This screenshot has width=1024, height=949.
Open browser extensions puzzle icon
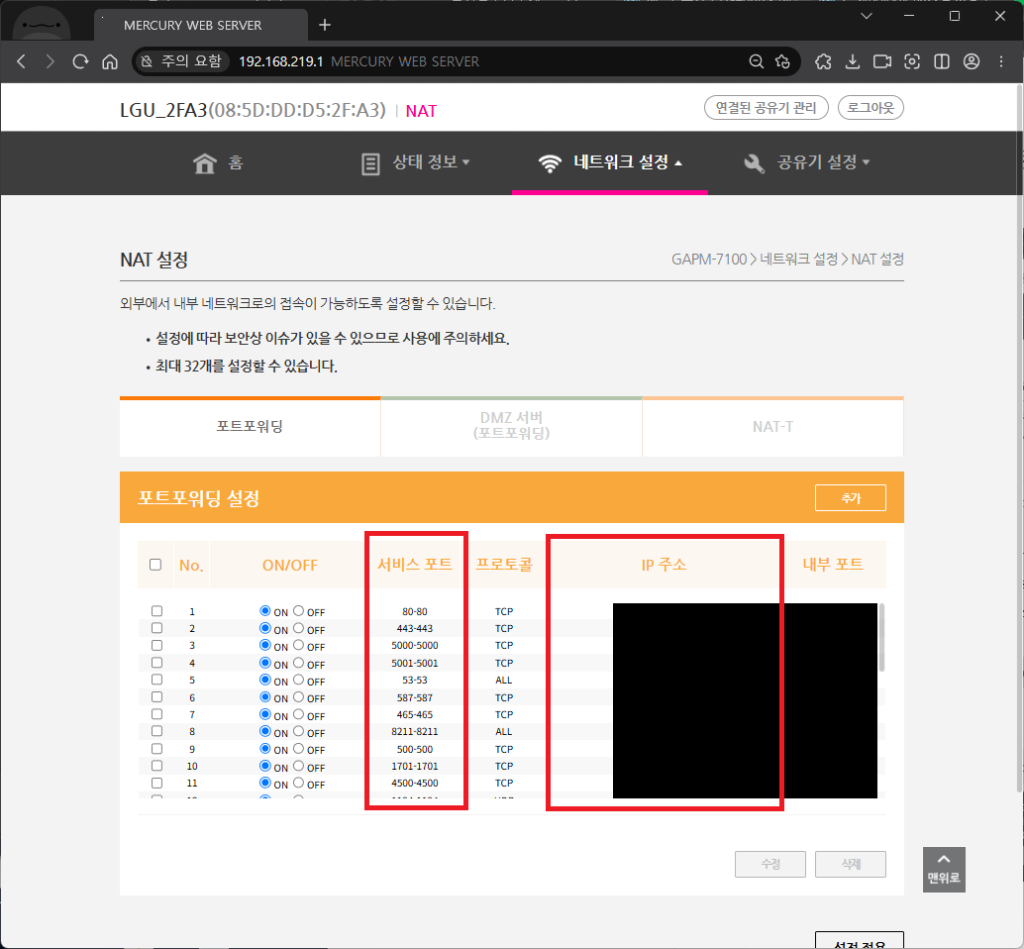tap(823, 61)
